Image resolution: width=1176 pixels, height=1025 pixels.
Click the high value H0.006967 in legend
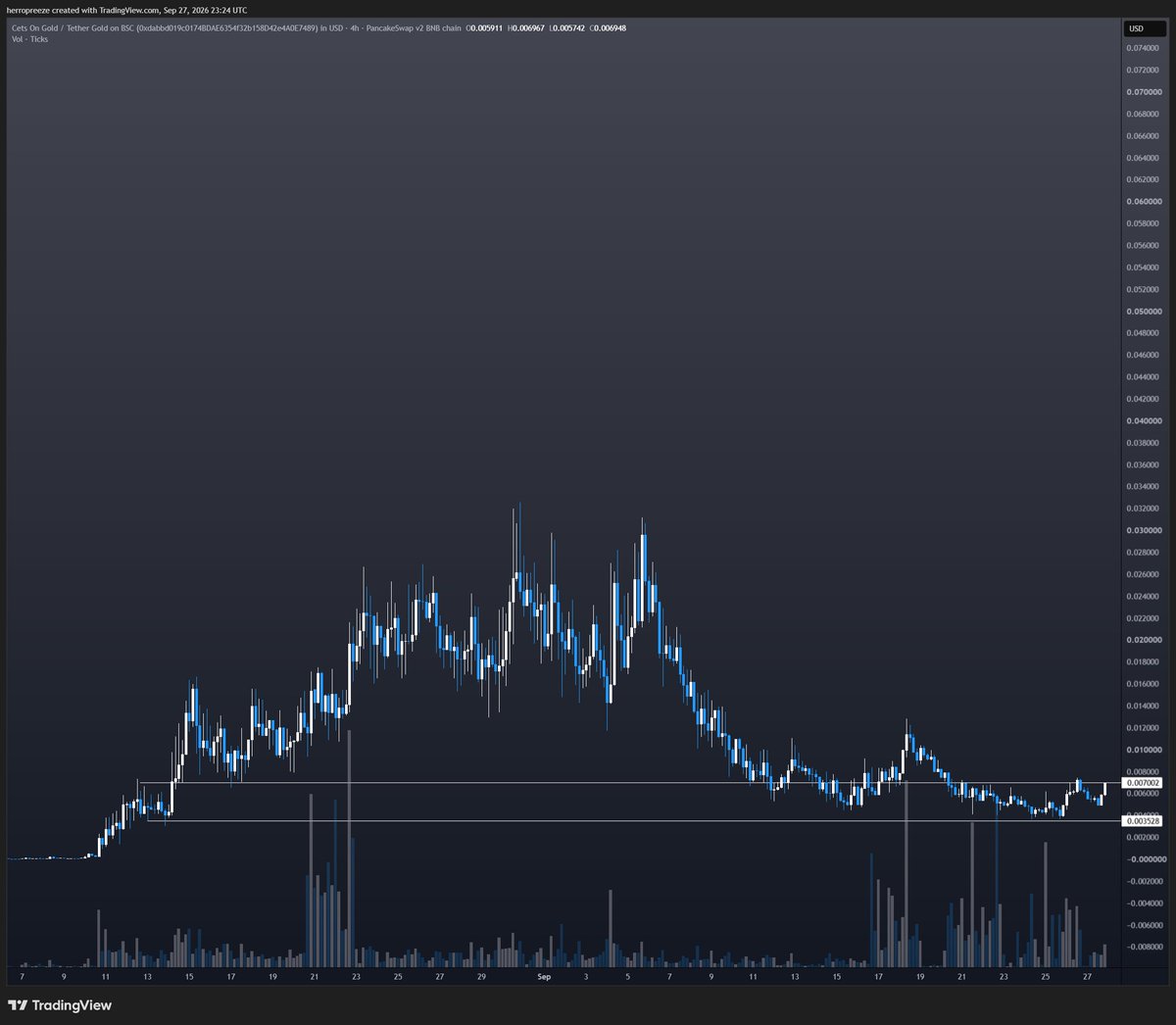(526, 27)
